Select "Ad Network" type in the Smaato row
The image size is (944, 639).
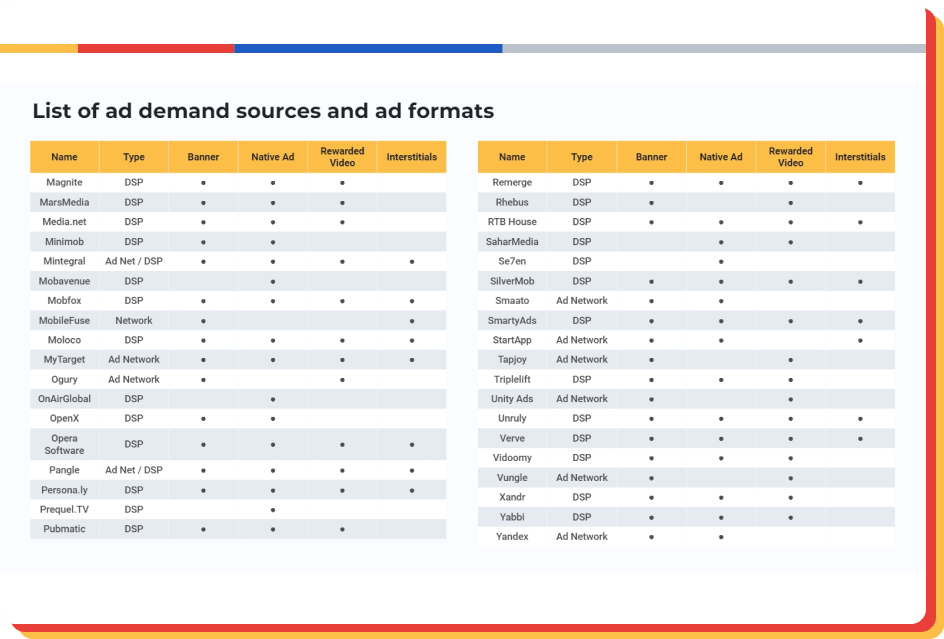582,301
